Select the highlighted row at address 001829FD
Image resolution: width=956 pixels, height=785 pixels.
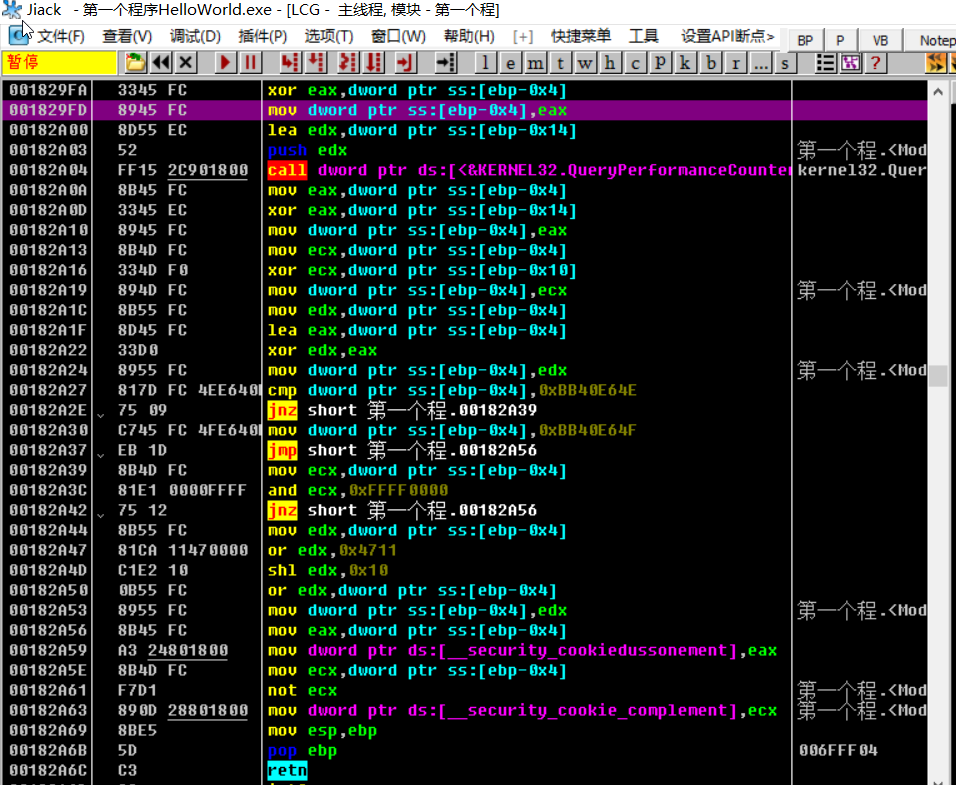[x=465, y=110]
